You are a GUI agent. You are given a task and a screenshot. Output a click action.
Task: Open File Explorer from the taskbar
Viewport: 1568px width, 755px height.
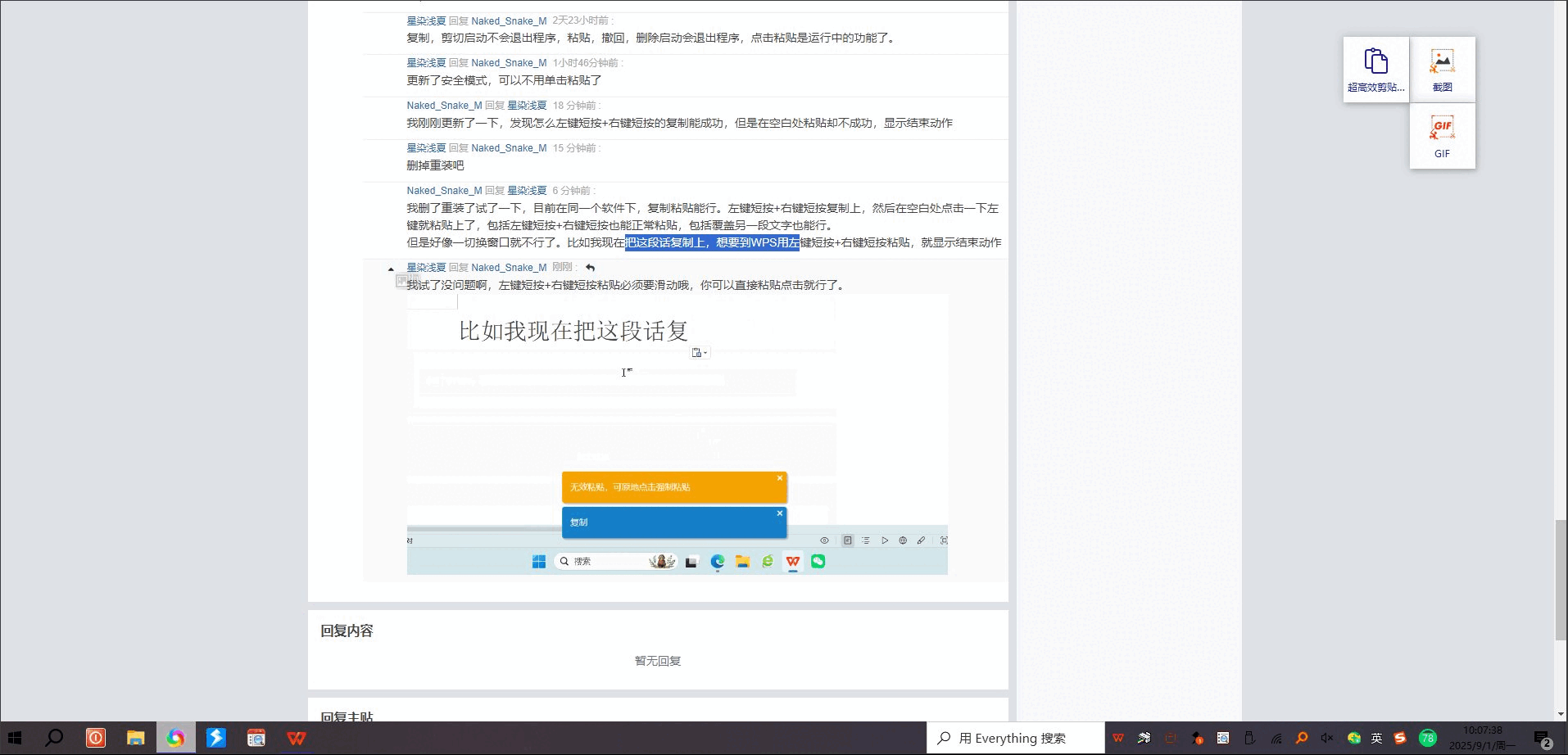click(x=135, y=738)
